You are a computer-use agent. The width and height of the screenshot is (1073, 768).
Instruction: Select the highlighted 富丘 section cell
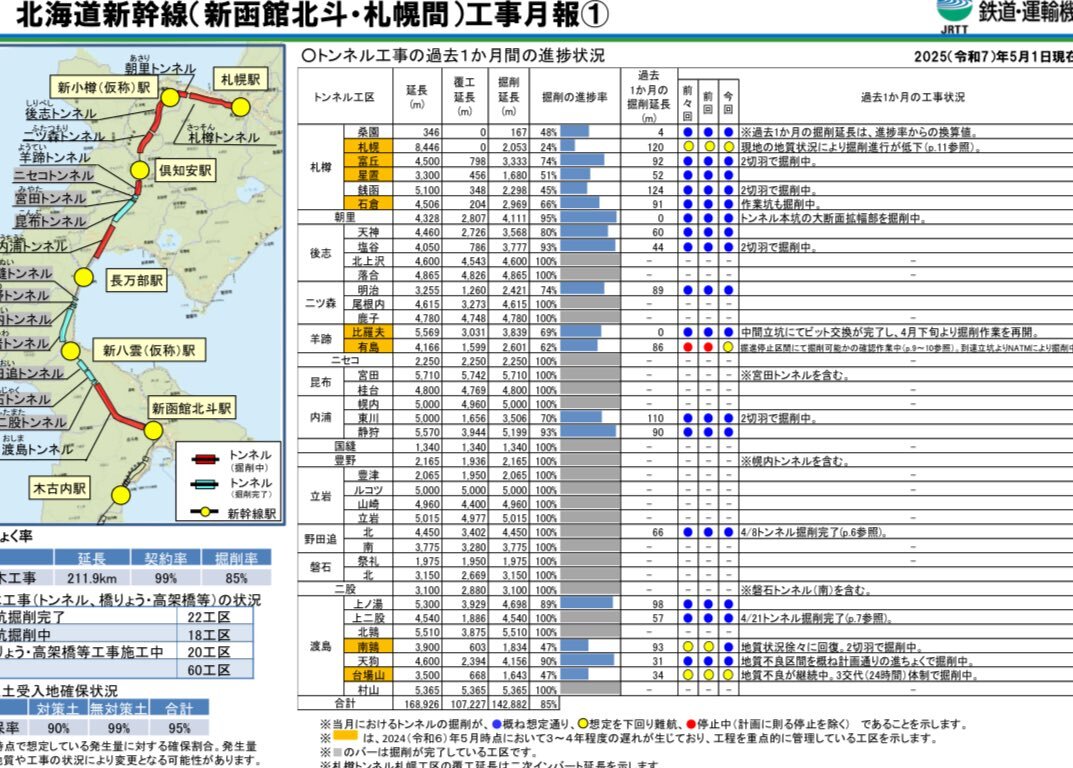click(x=368, y=161)
